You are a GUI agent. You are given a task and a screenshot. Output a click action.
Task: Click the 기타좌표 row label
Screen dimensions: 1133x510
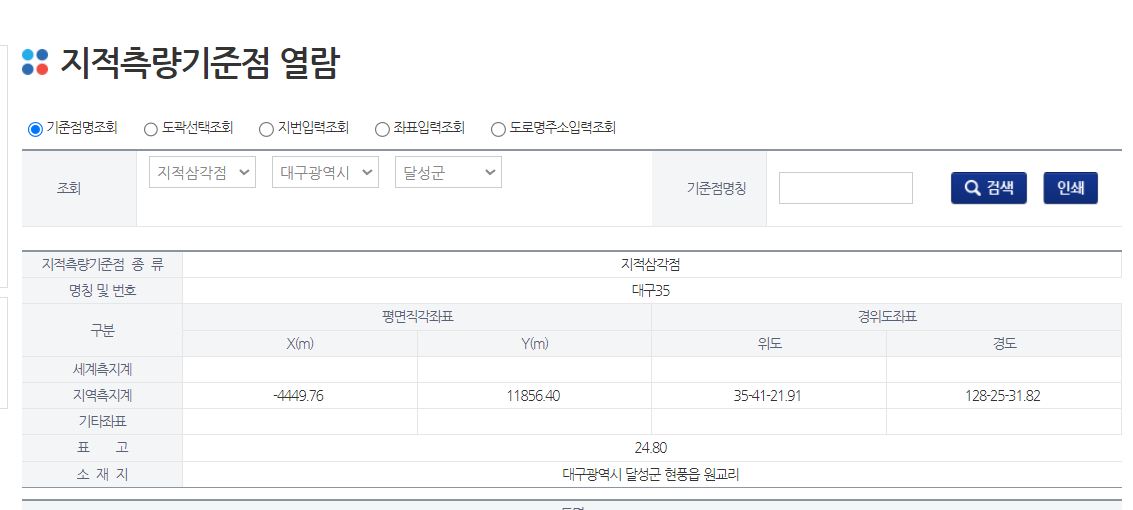tap(102, 422)
